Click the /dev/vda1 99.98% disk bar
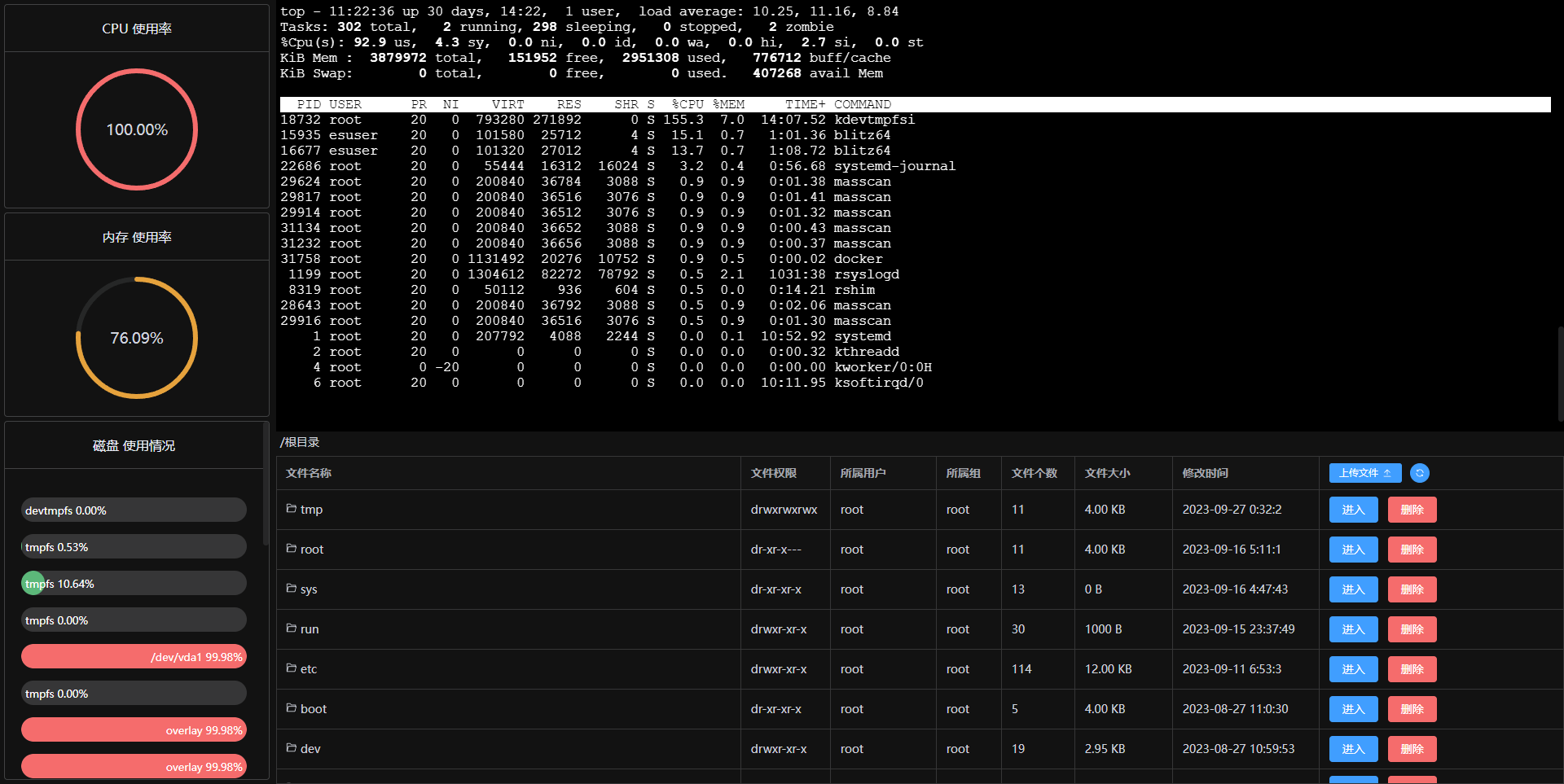Viewport: 1564px width, 784px height. point(134,657)
